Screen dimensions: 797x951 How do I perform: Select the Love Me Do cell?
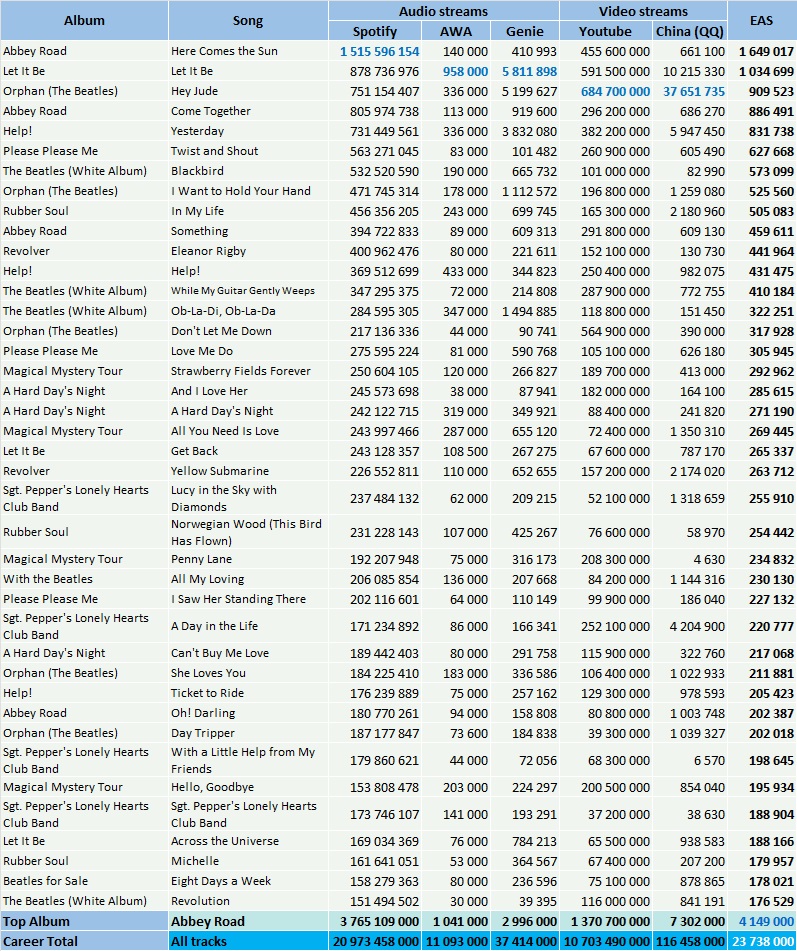point(248,351)
